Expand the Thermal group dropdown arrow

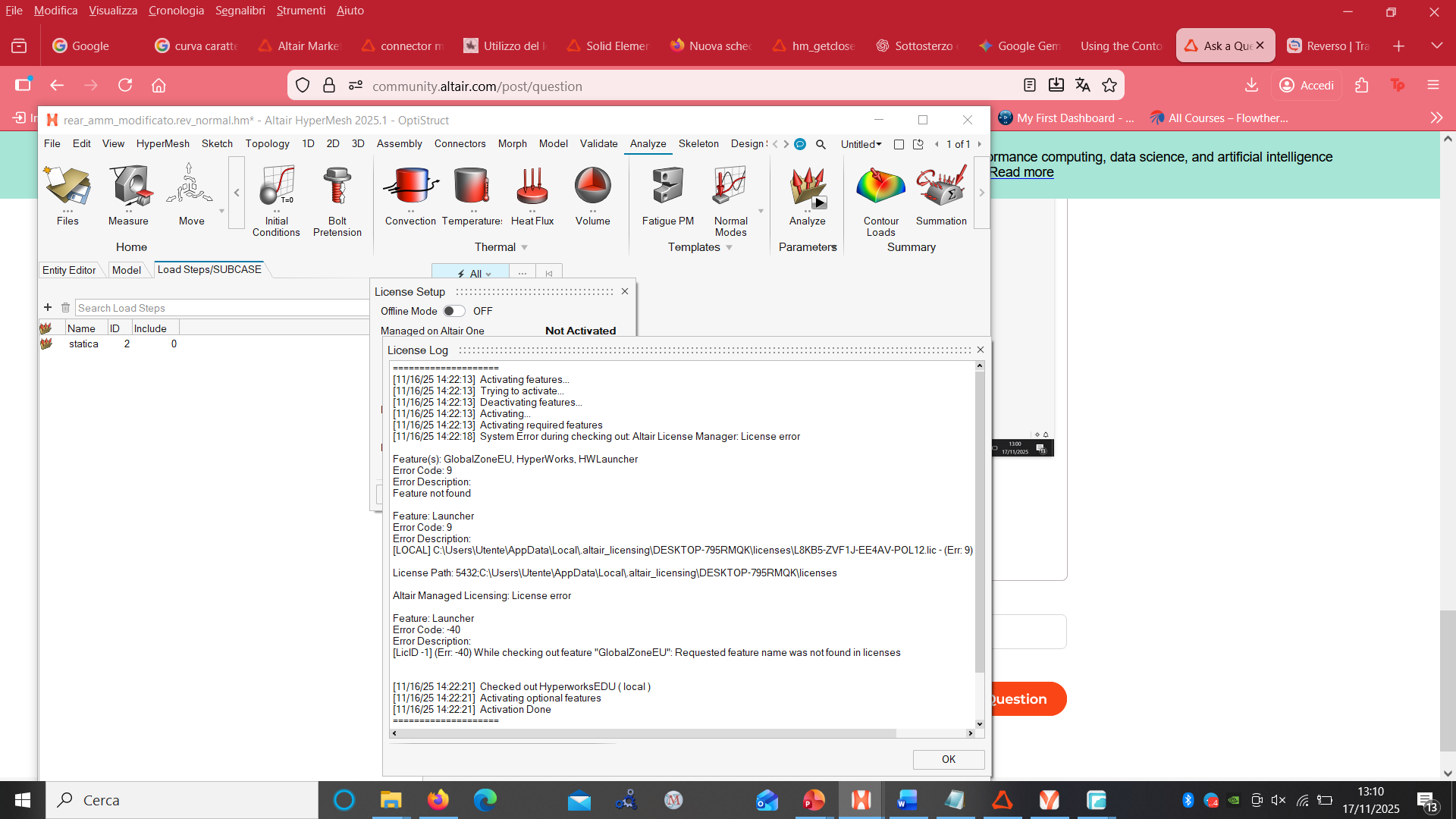click(525, 248)
